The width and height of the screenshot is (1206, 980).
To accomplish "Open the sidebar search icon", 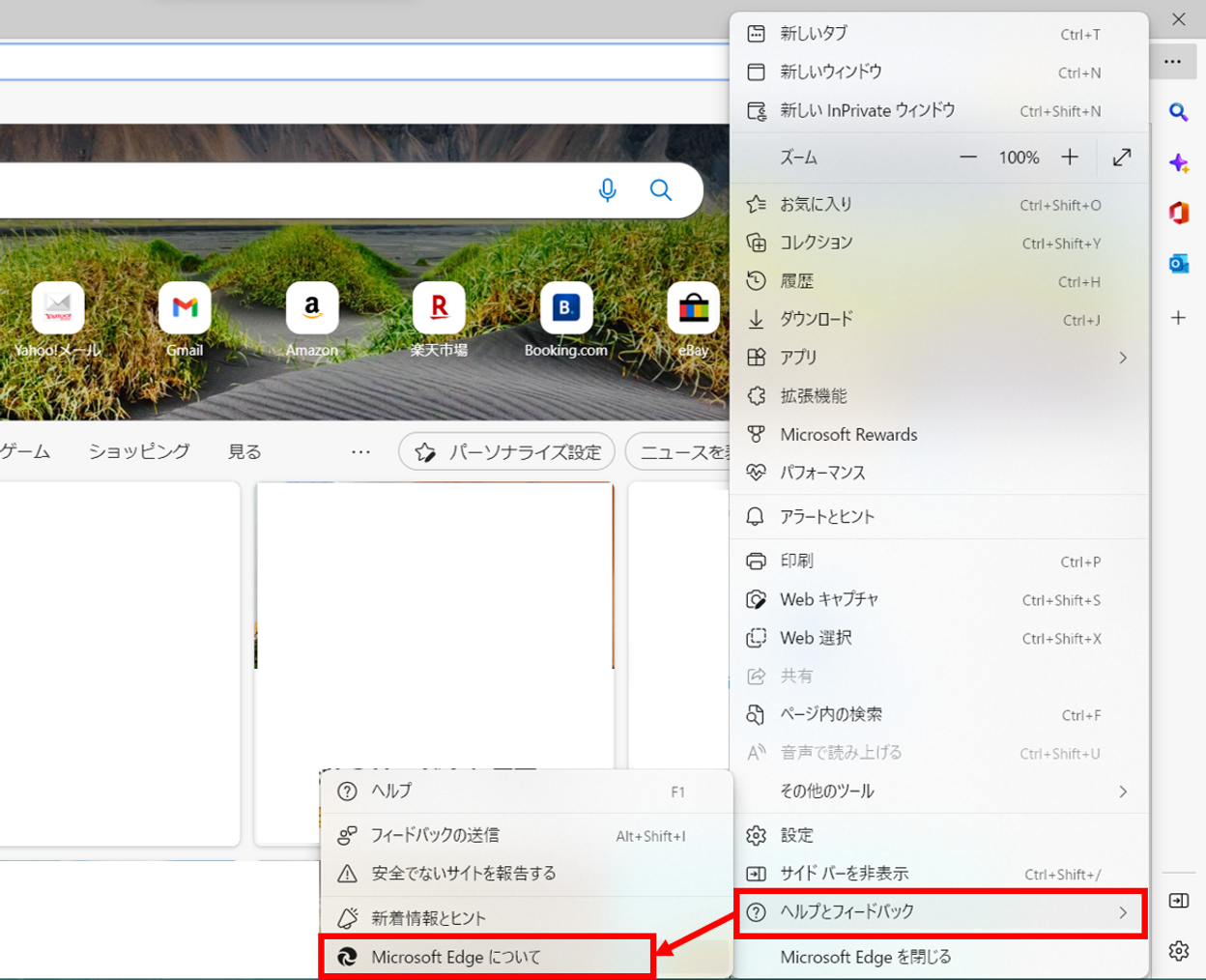I will pyautogui.click(x=1178, y=112).
